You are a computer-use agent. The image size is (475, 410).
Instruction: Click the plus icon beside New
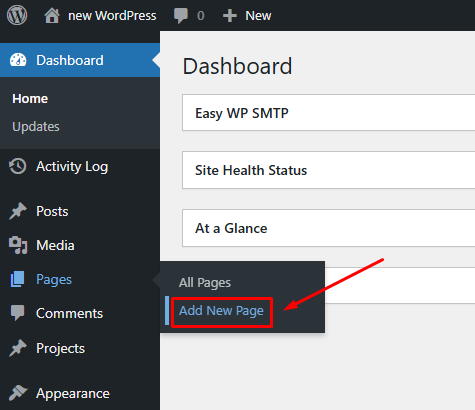[x=230, y=16]
